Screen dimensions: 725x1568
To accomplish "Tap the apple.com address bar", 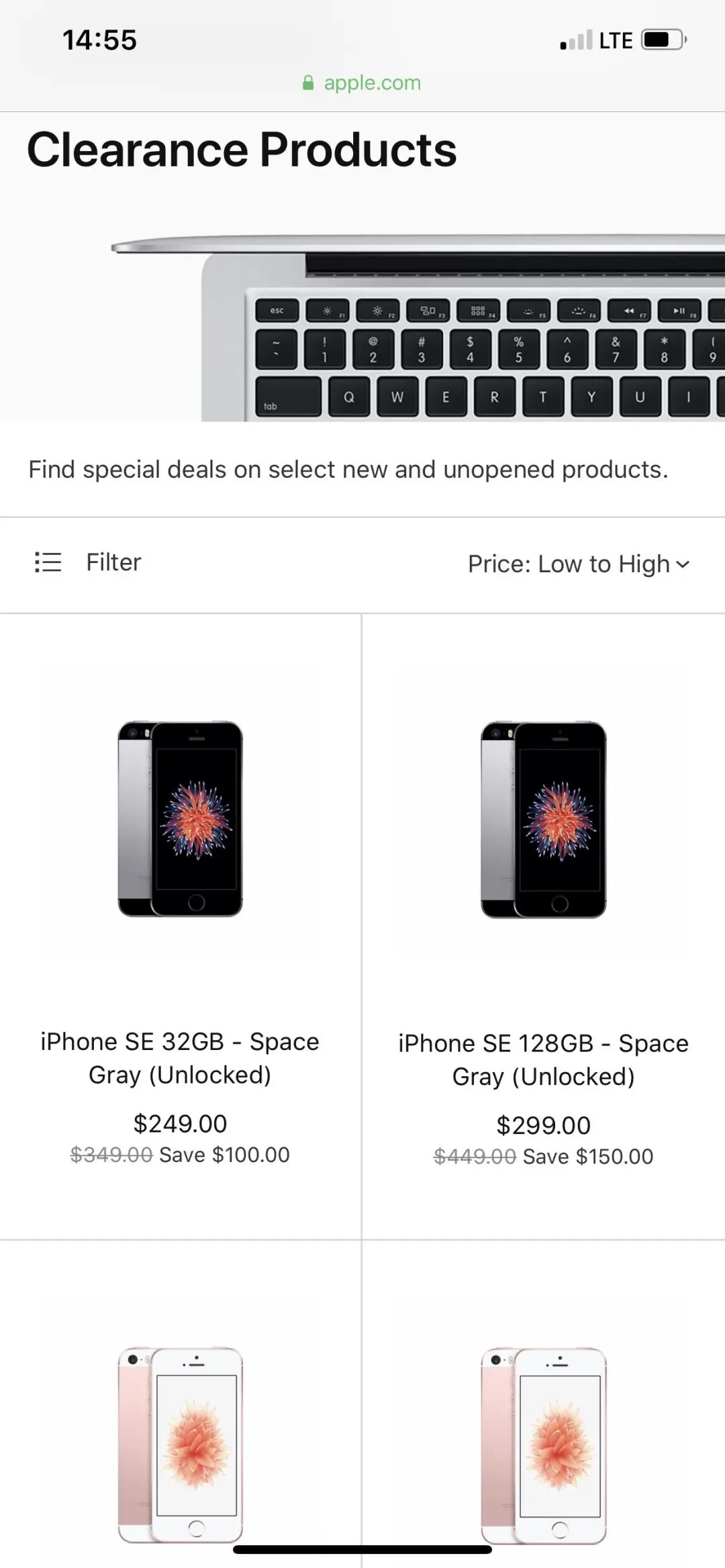I will tap(372, 83).
